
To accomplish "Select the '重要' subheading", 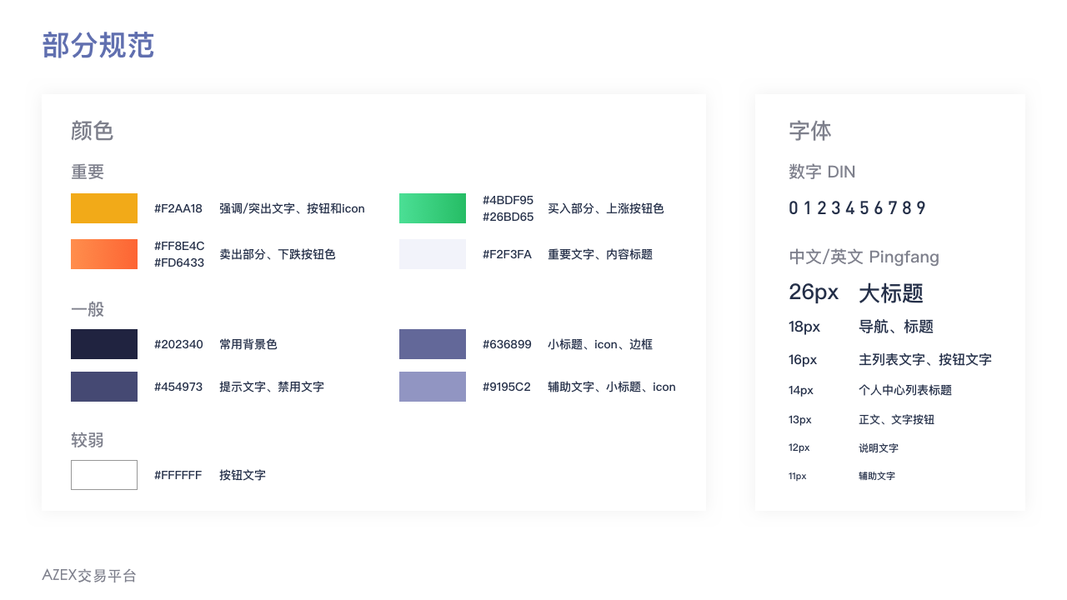I will (88, 172).
